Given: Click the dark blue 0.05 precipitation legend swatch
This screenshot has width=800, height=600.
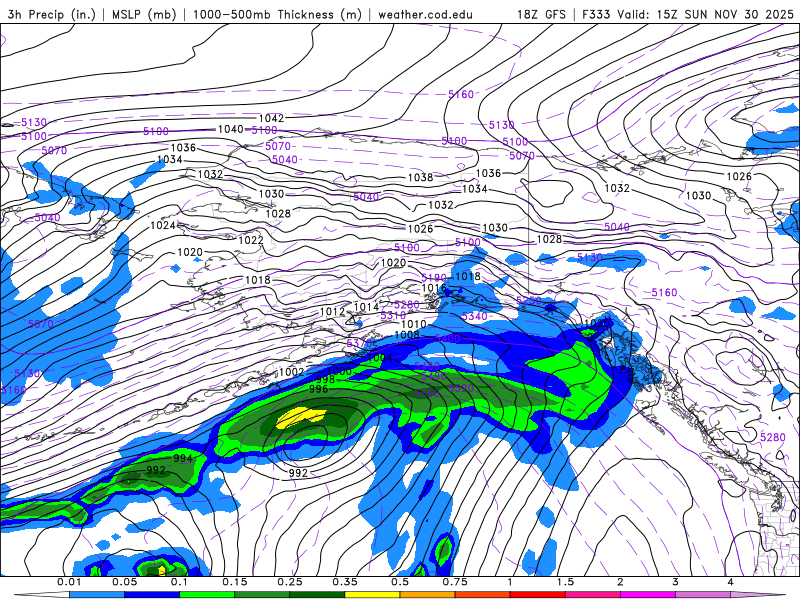Looking at the screenshot, I should [152, 595].
